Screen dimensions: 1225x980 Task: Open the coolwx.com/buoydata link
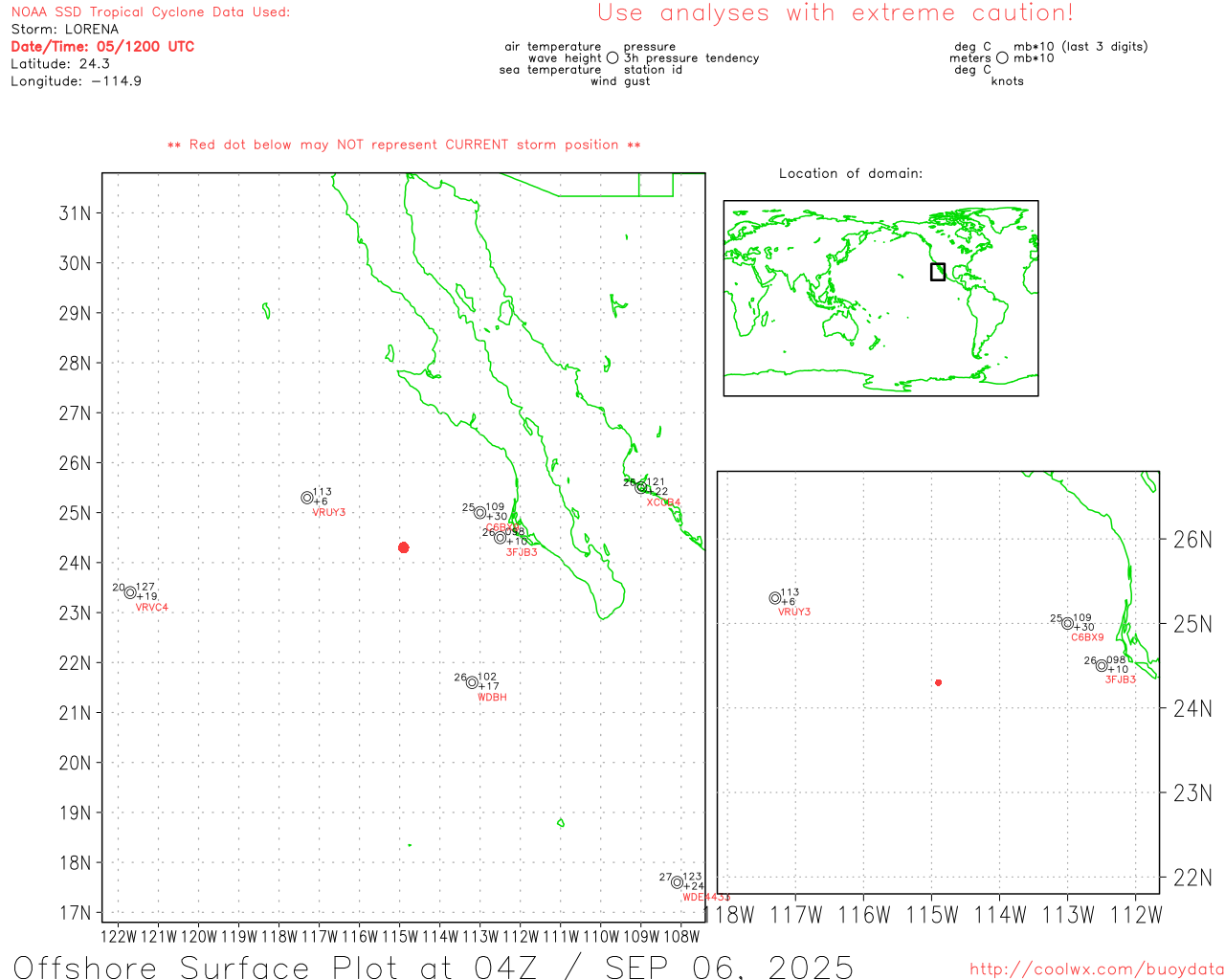(x=1097, y=969)
